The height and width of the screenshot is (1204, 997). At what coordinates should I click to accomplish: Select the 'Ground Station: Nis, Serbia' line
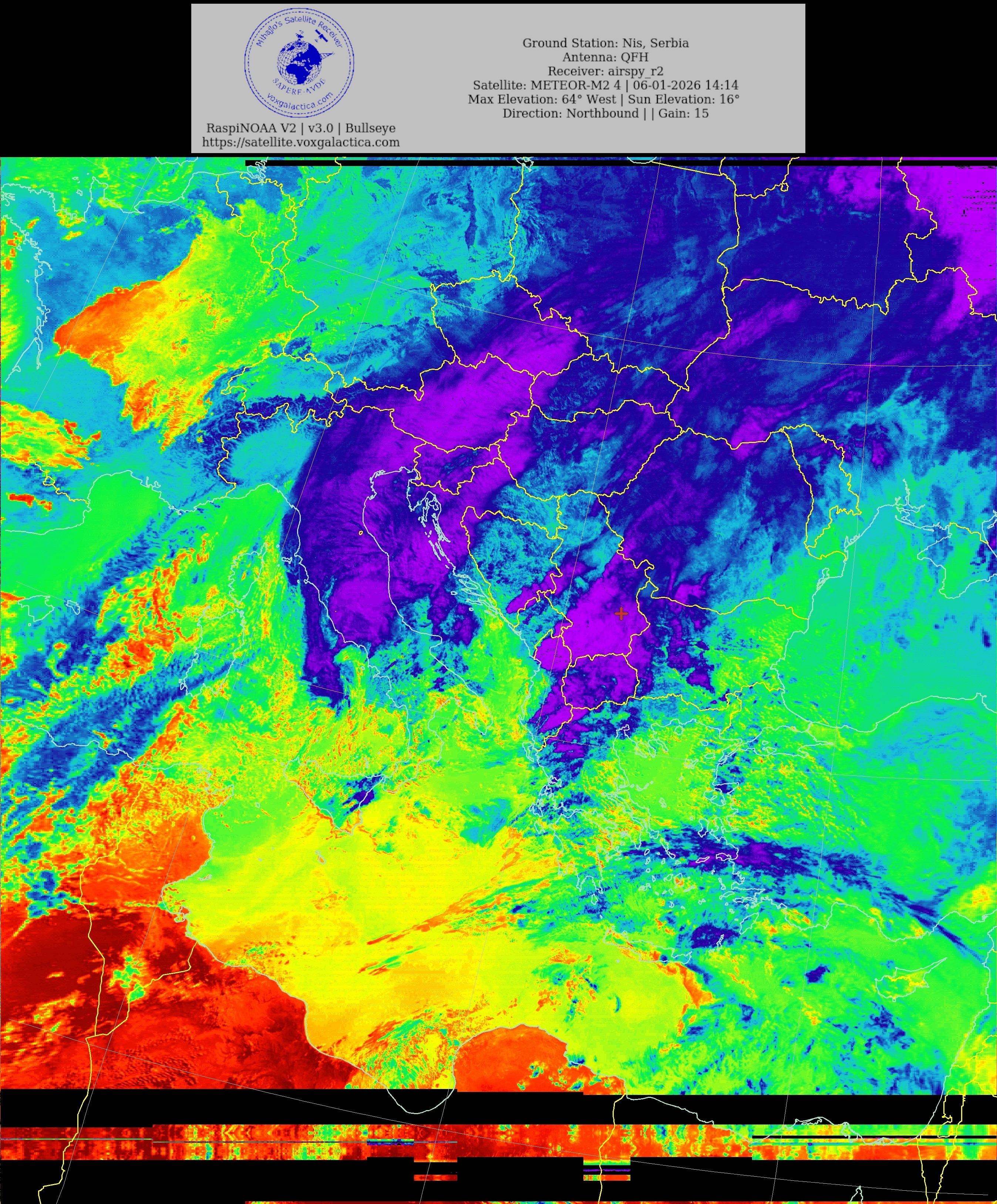(605, 43)
